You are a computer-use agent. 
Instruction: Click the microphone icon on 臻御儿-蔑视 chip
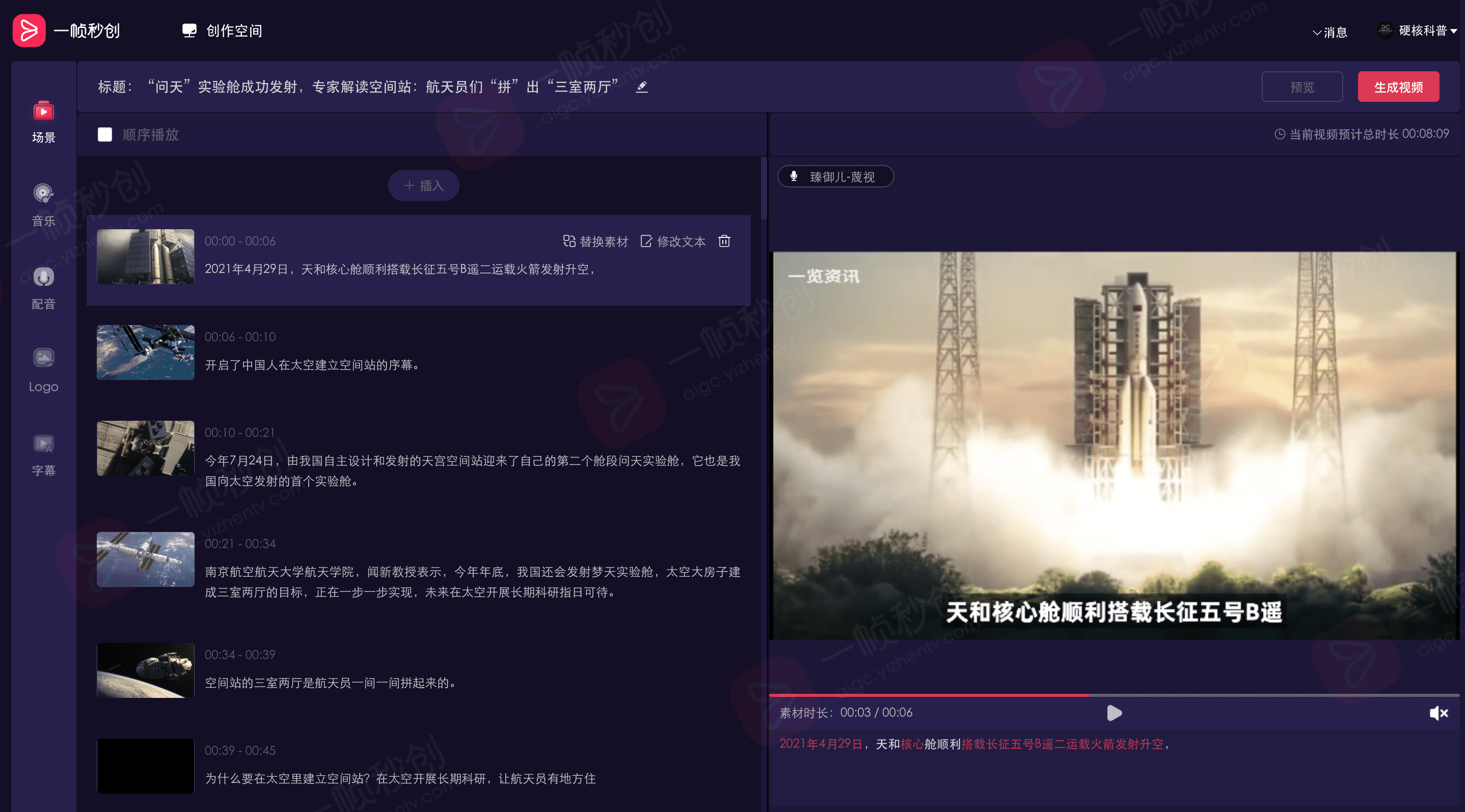point(795,176)
